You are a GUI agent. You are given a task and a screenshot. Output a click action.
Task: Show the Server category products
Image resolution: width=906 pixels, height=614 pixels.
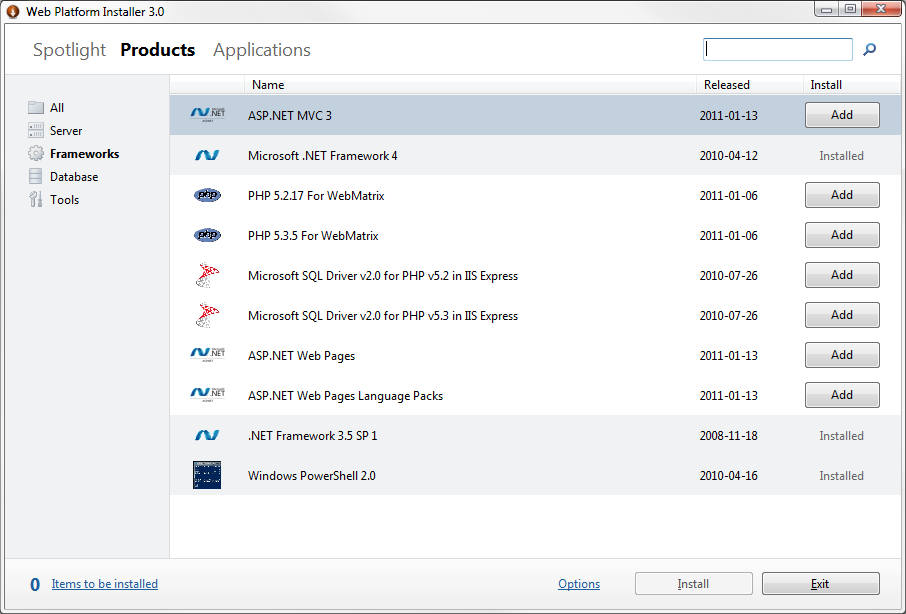click(66, 131)
